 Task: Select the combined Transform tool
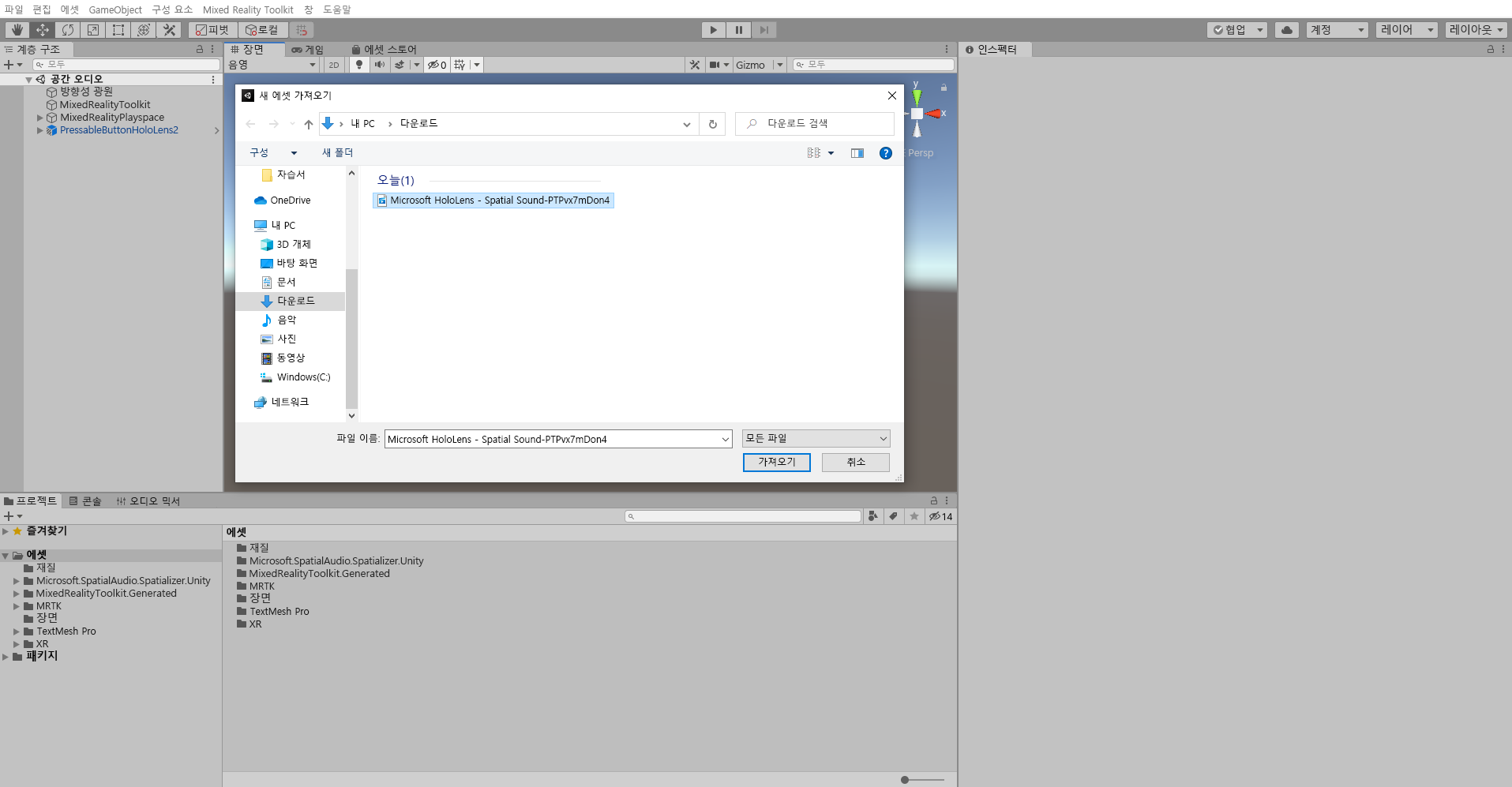coord(144,30)
